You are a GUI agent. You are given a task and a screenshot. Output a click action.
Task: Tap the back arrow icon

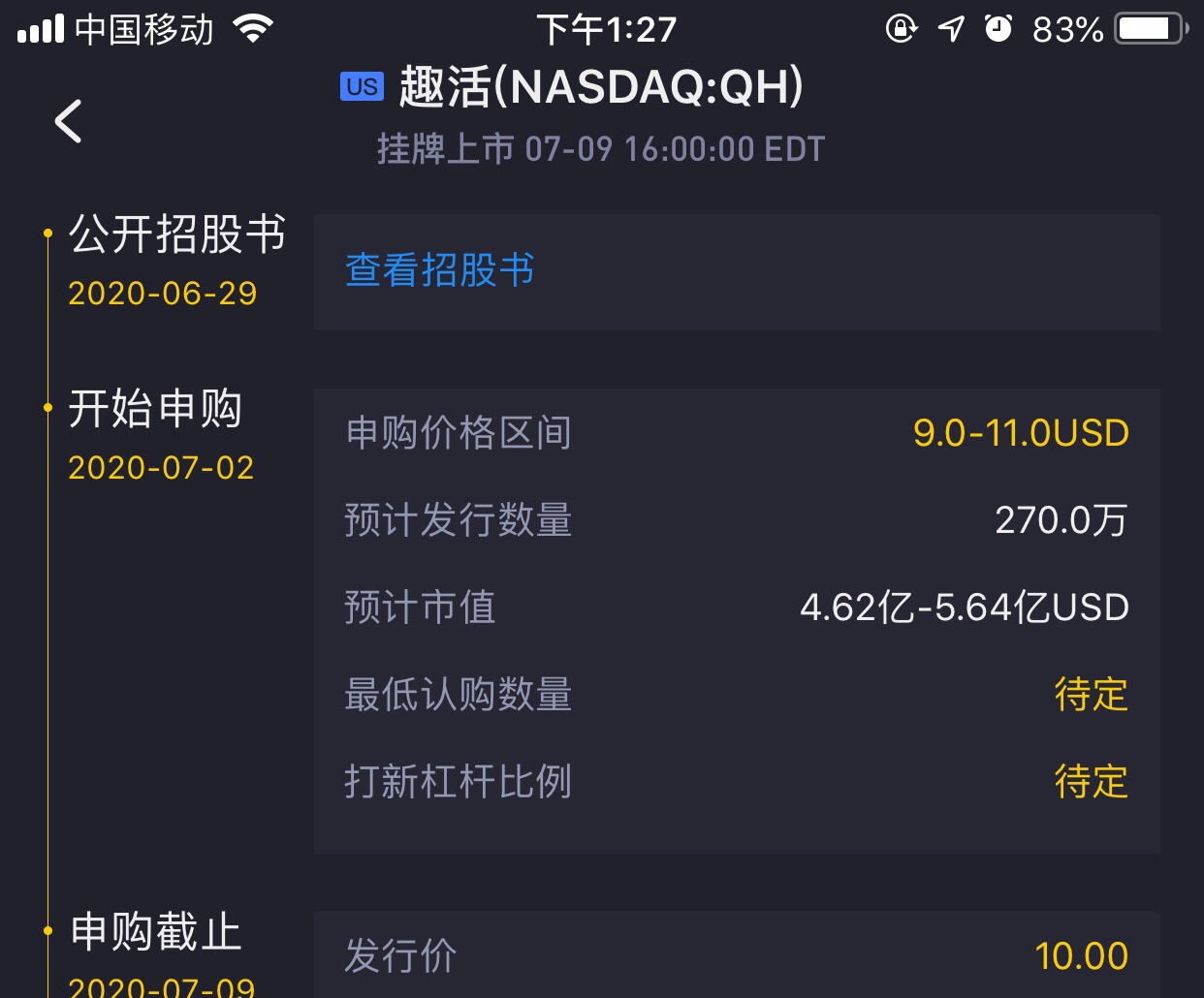pos(68,121)
